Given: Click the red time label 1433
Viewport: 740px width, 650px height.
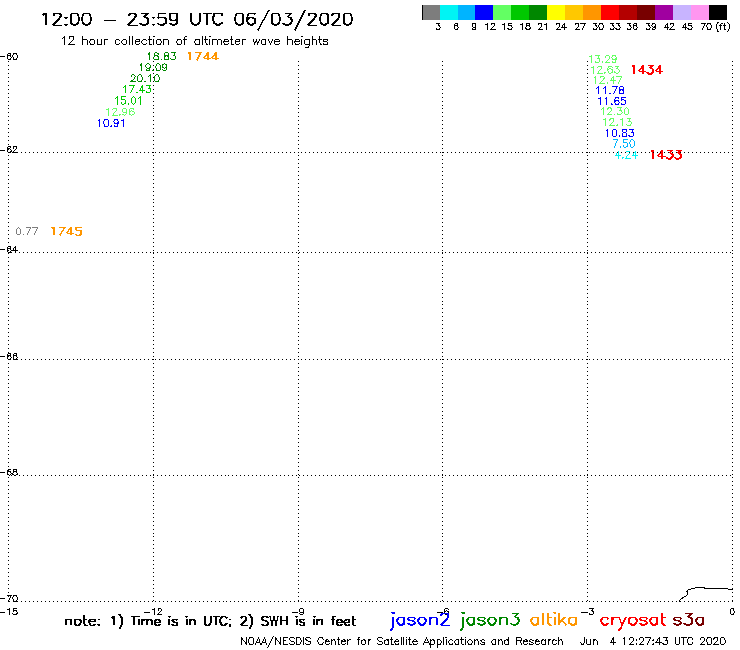Looking at the screenshot, I should pyautogui.click(x=666, y=155).
